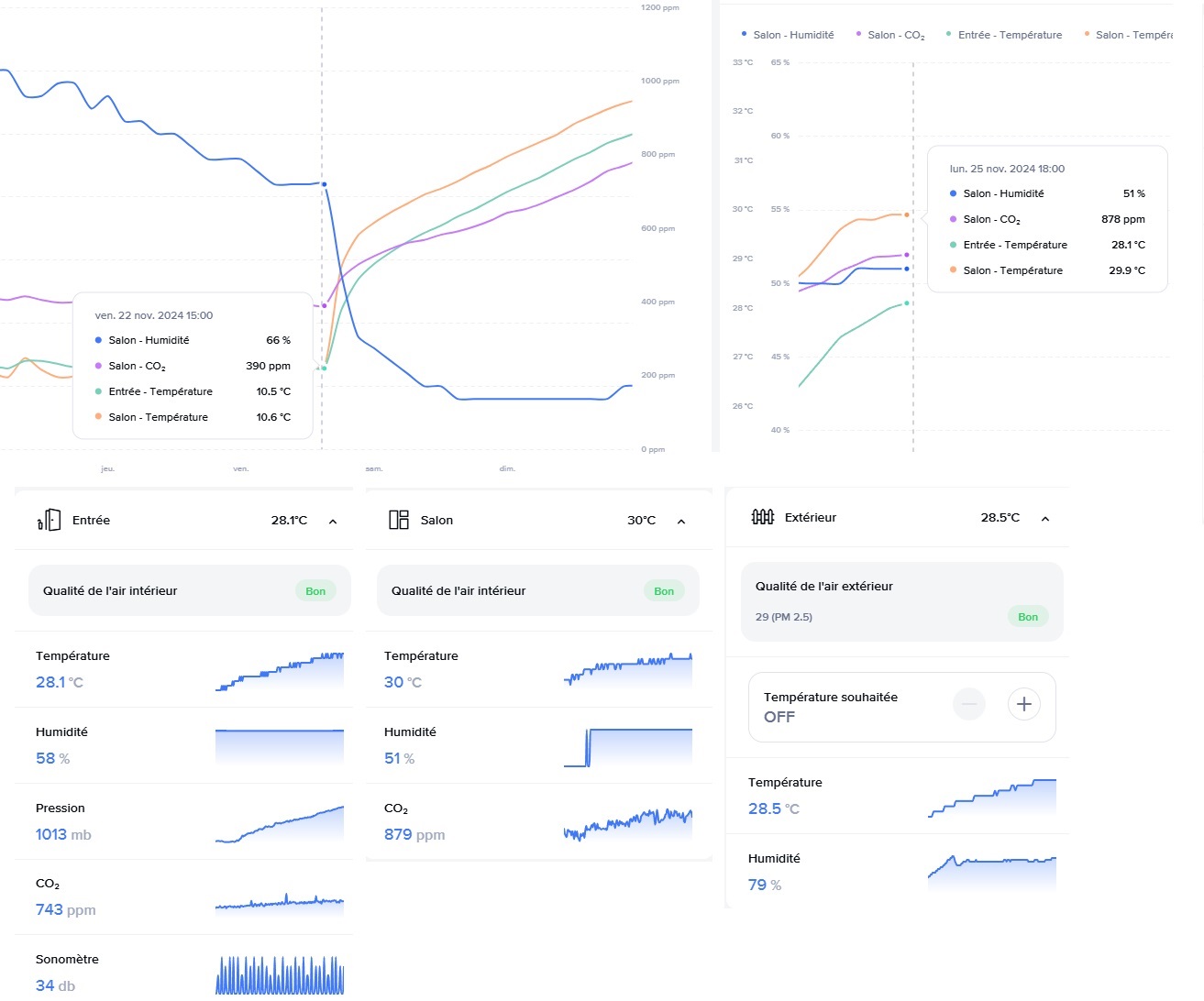Image resolution: width=1204 pixels, height=1001 pixels.
Task: Collapse the Extérieur panel chevron
Action: coord(1045,519)
